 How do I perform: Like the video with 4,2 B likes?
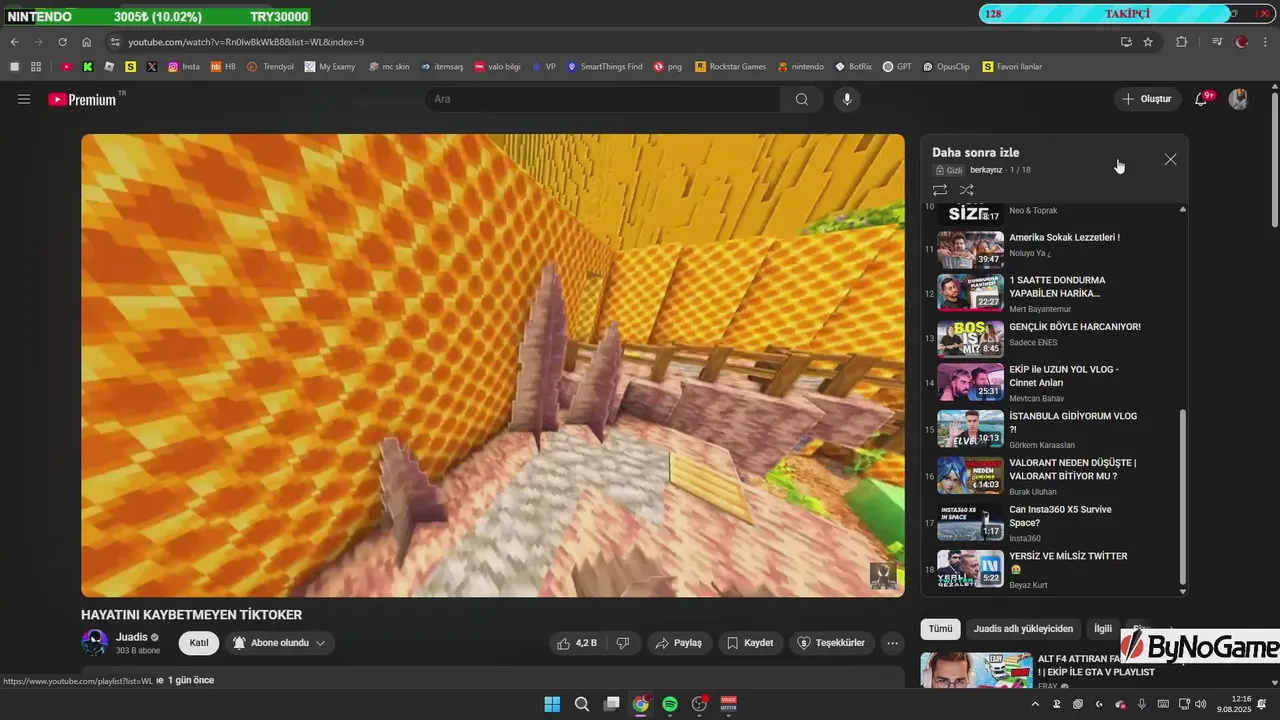click(x=579, y=643)
